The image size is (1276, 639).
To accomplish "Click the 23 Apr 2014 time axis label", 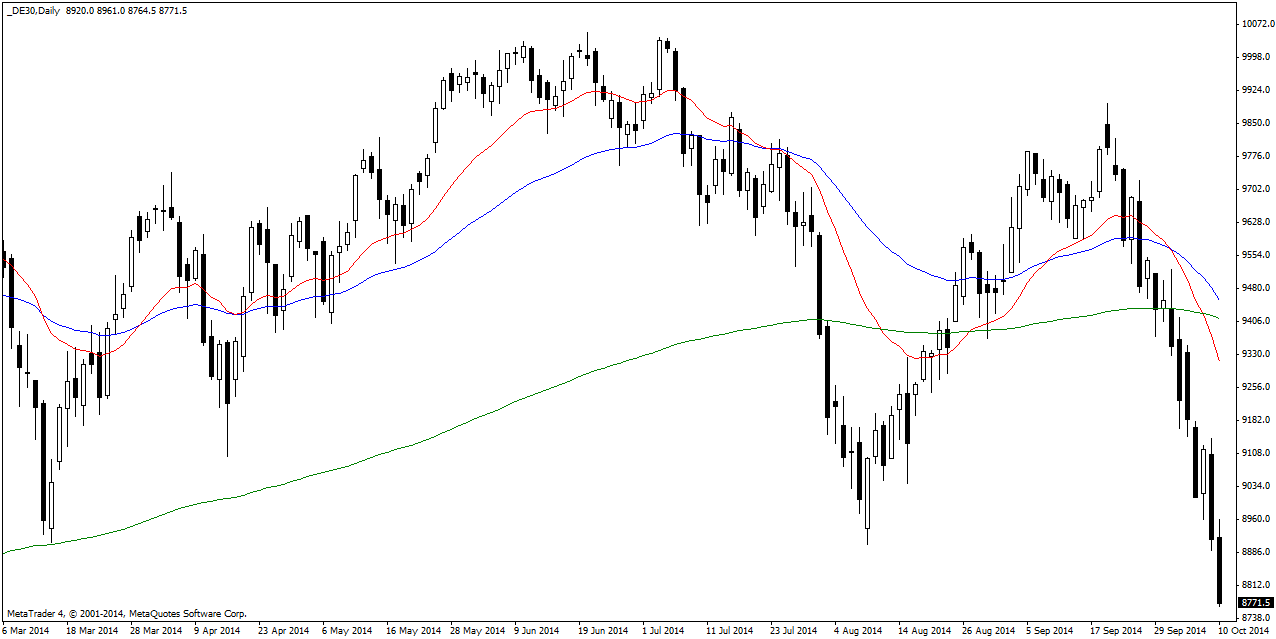I will coord(281,631).
